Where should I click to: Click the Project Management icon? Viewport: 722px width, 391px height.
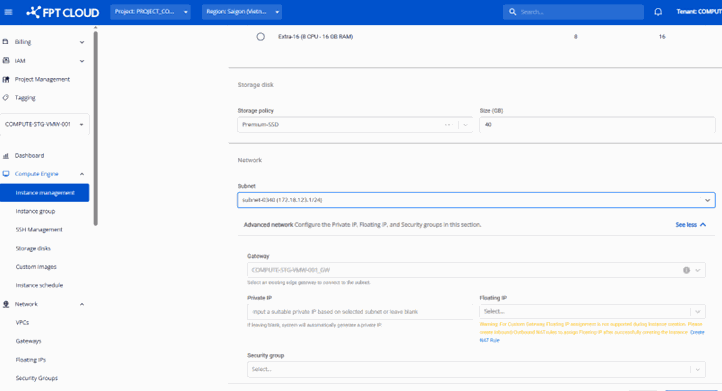click(x=6, y=79)
